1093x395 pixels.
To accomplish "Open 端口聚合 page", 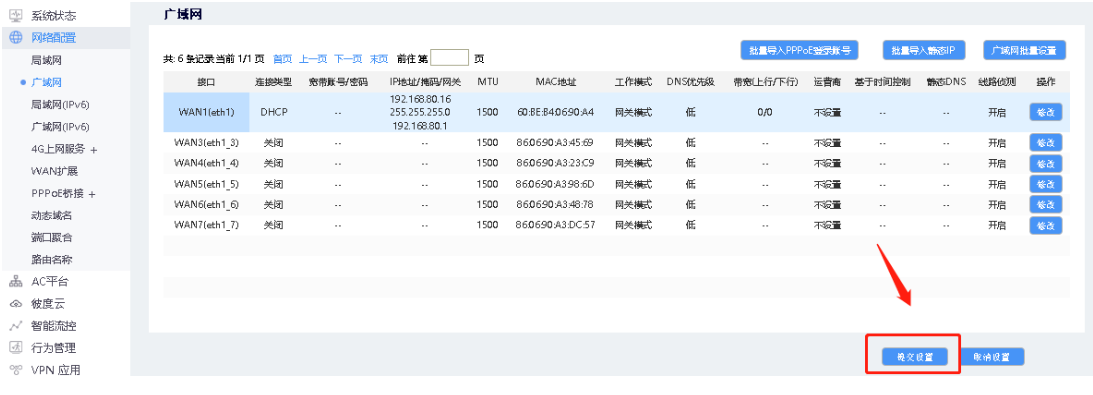I will coord(52,238).
